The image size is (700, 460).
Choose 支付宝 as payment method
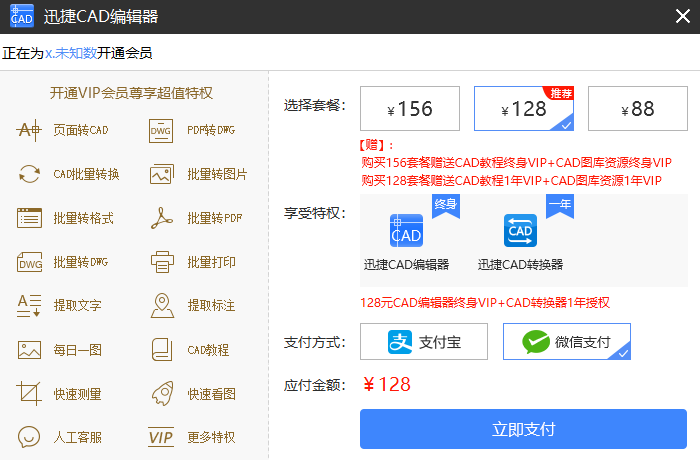[x=424, y=342]
